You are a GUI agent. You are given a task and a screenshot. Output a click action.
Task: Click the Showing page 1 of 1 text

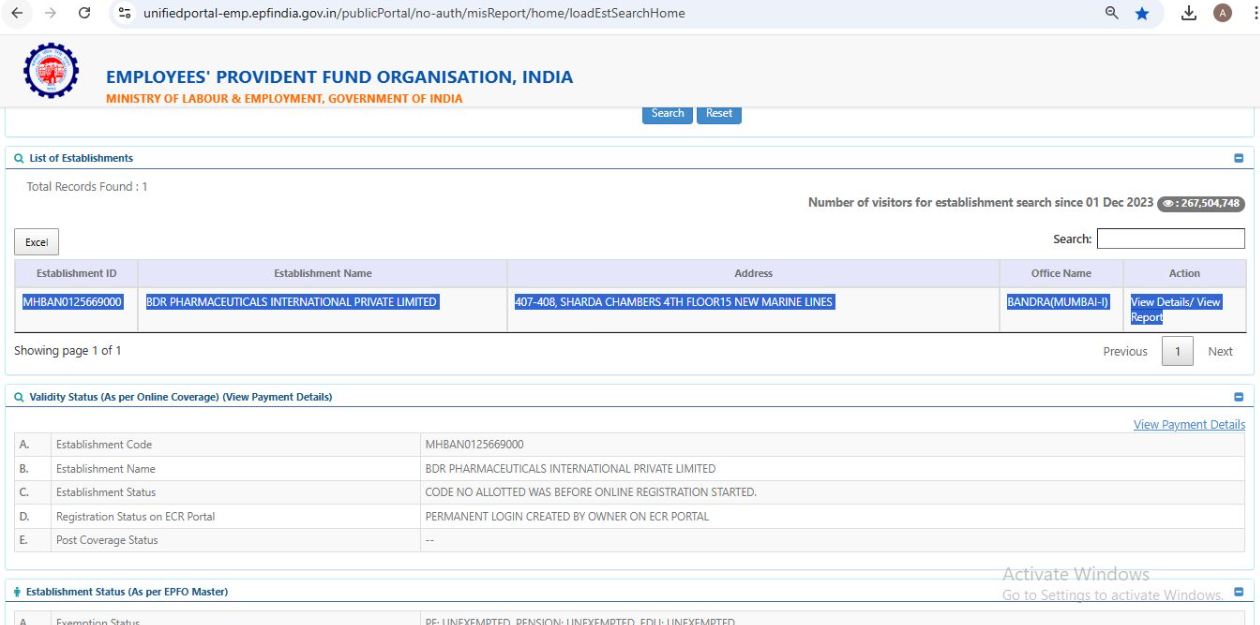tap(68, 351)
